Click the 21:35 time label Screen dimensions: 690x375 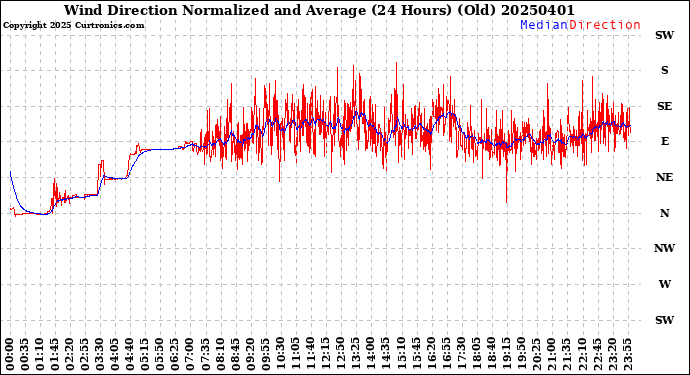(x=566, y=354)
